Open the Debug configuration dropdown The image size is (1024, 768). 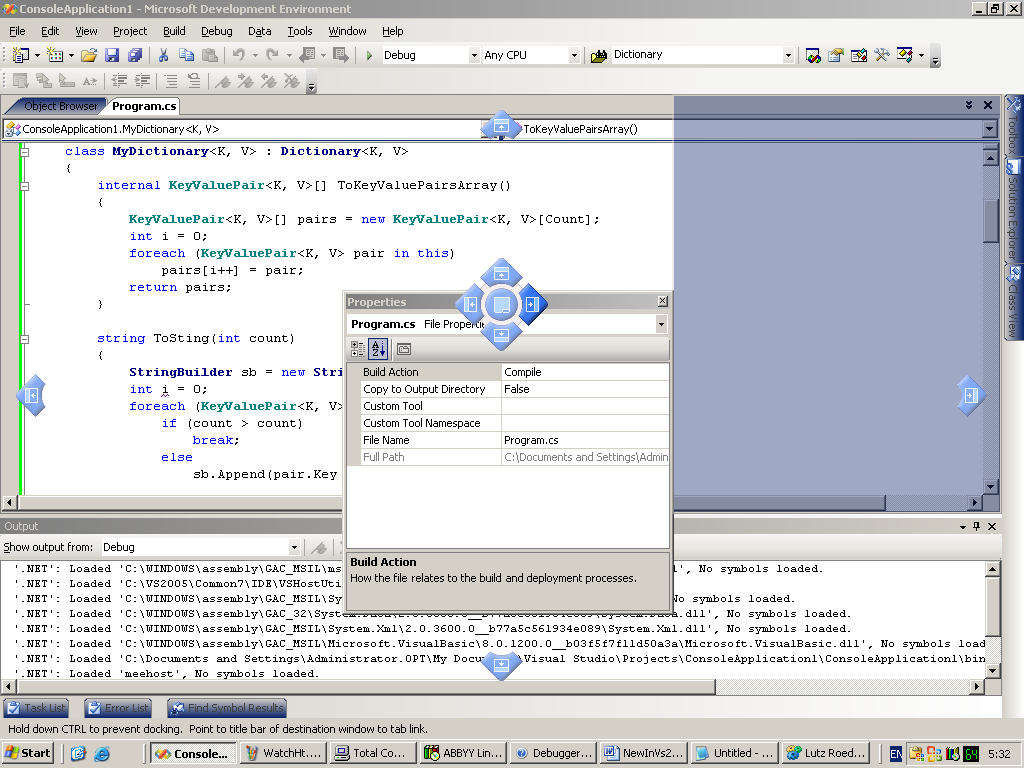coord(474,55)
